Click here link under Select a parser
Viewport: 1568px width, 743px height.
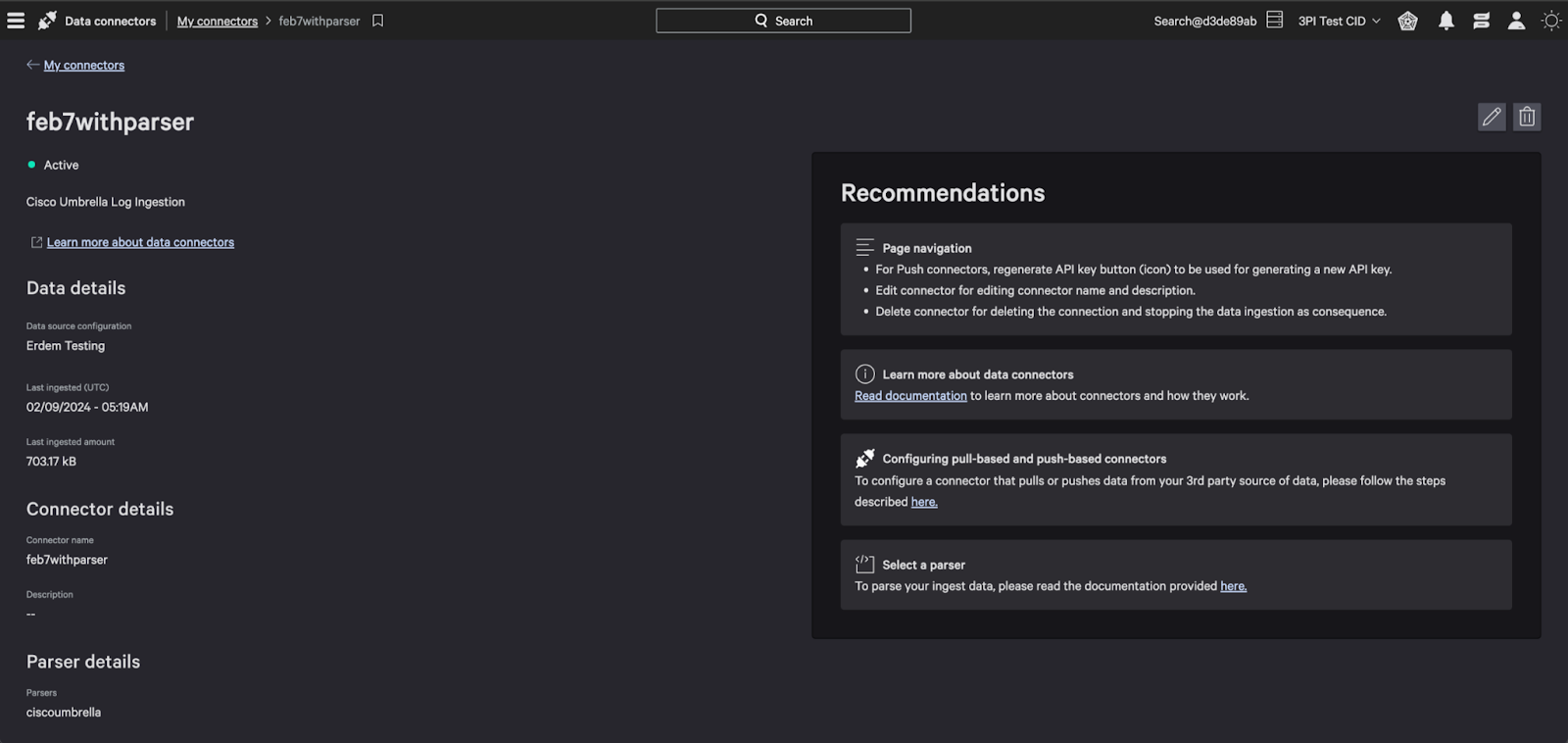[x=1233, y=586]
